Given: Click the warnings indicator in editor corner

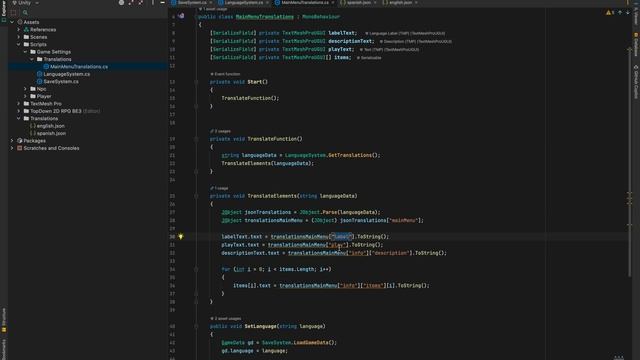Looking at the screenshot, I should [x=610, y=13].
